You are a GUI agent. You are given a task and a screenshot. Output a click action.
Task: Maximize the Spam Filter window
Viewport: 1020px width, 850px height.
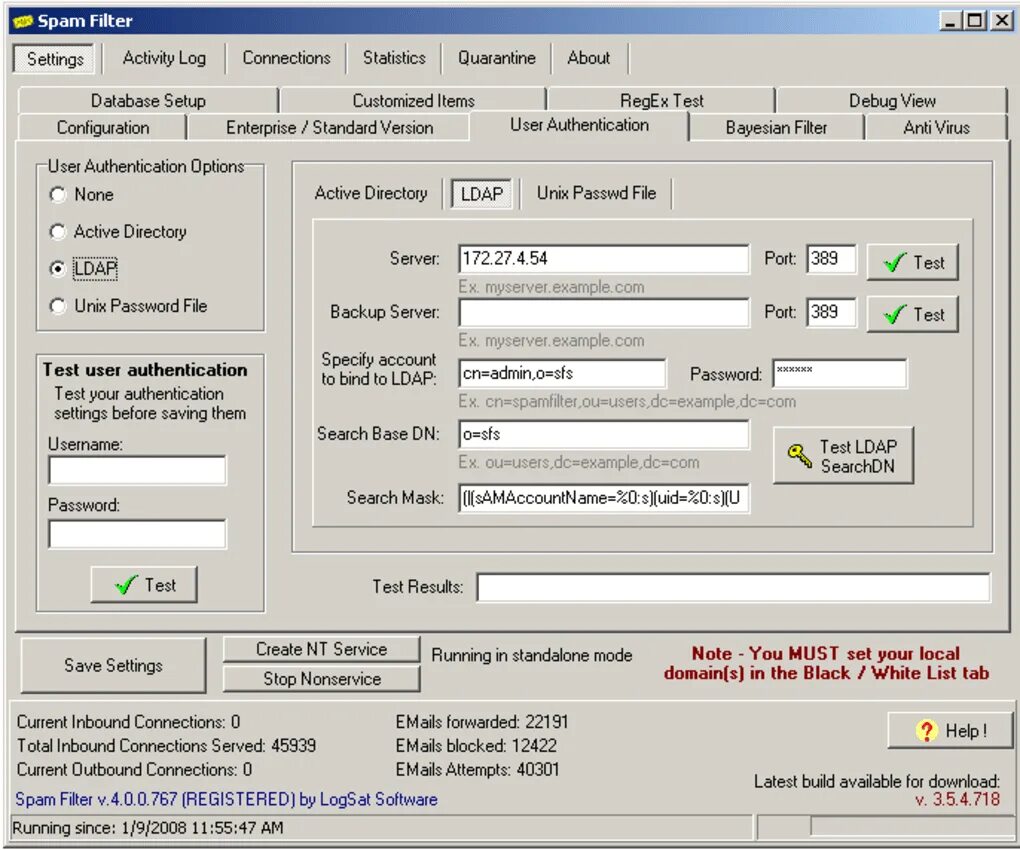pos(974,21)
